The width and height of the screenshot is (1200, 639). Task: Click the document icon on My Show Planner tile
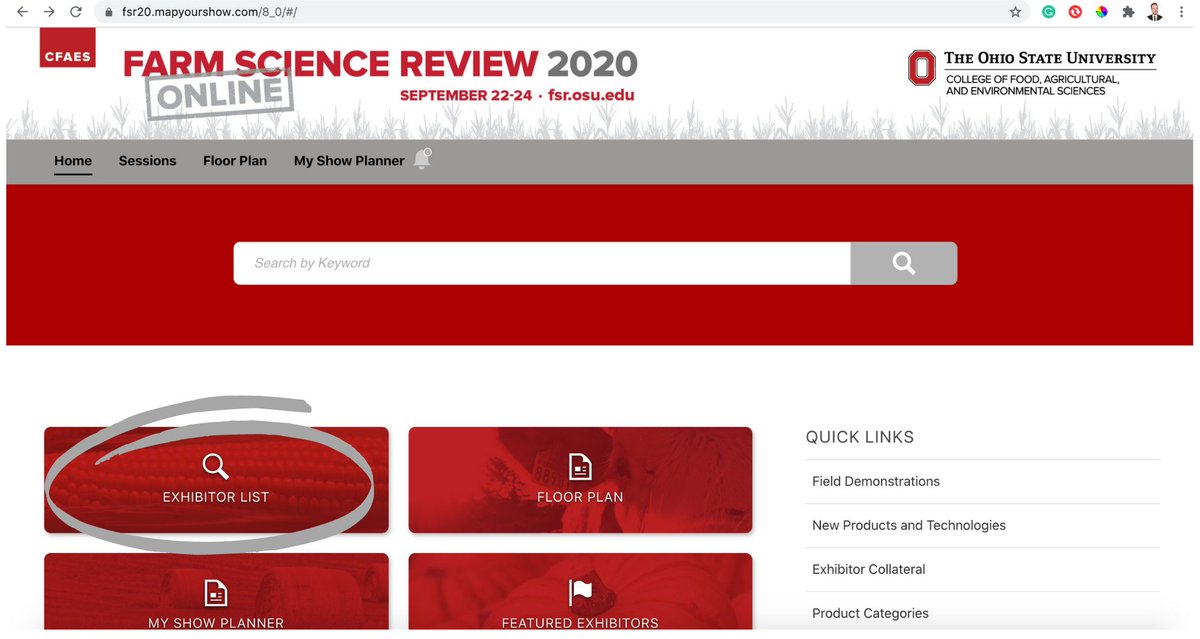tap(216, 593)
